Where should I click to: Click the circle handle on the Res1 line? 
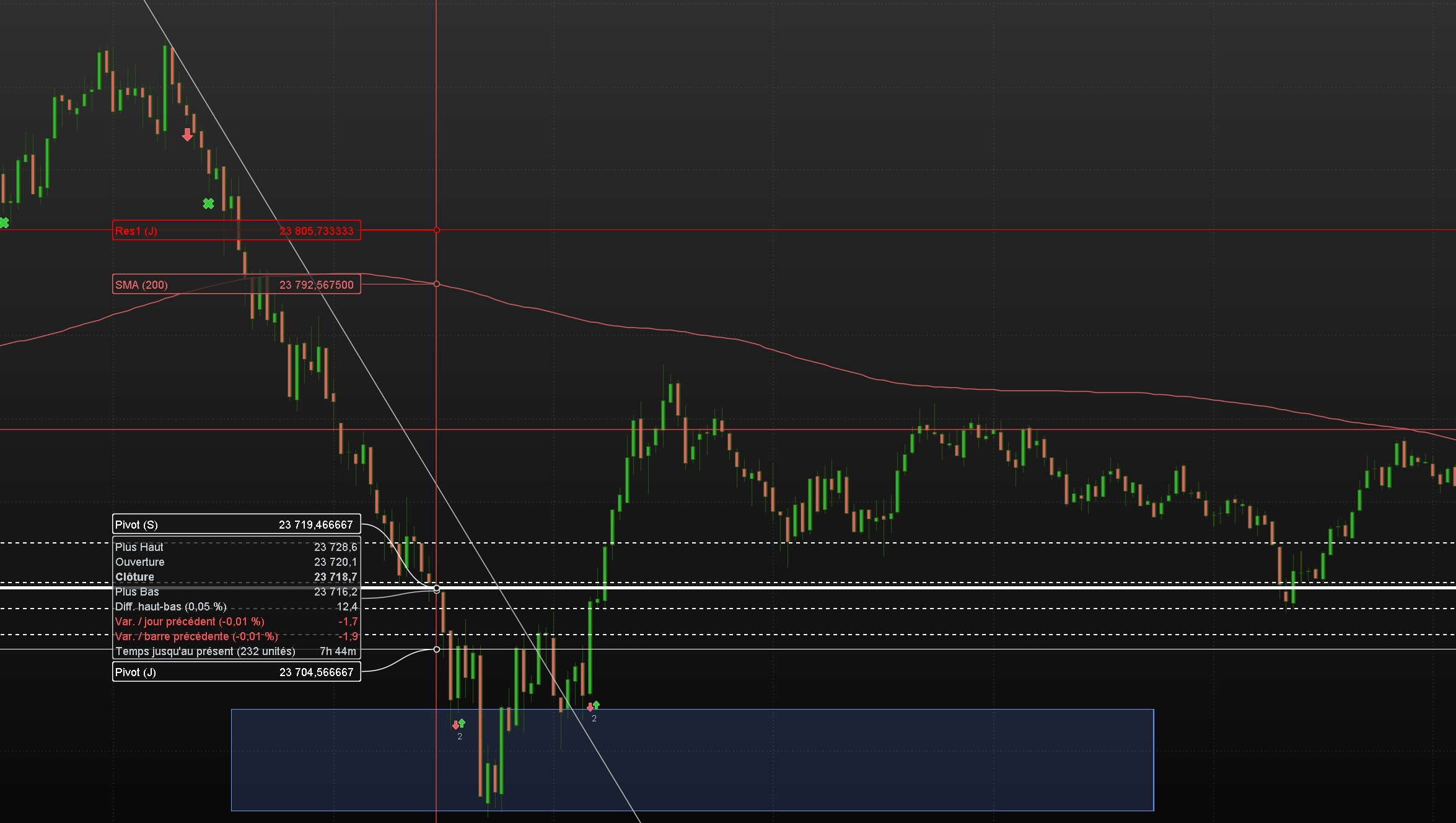point(437,230)
